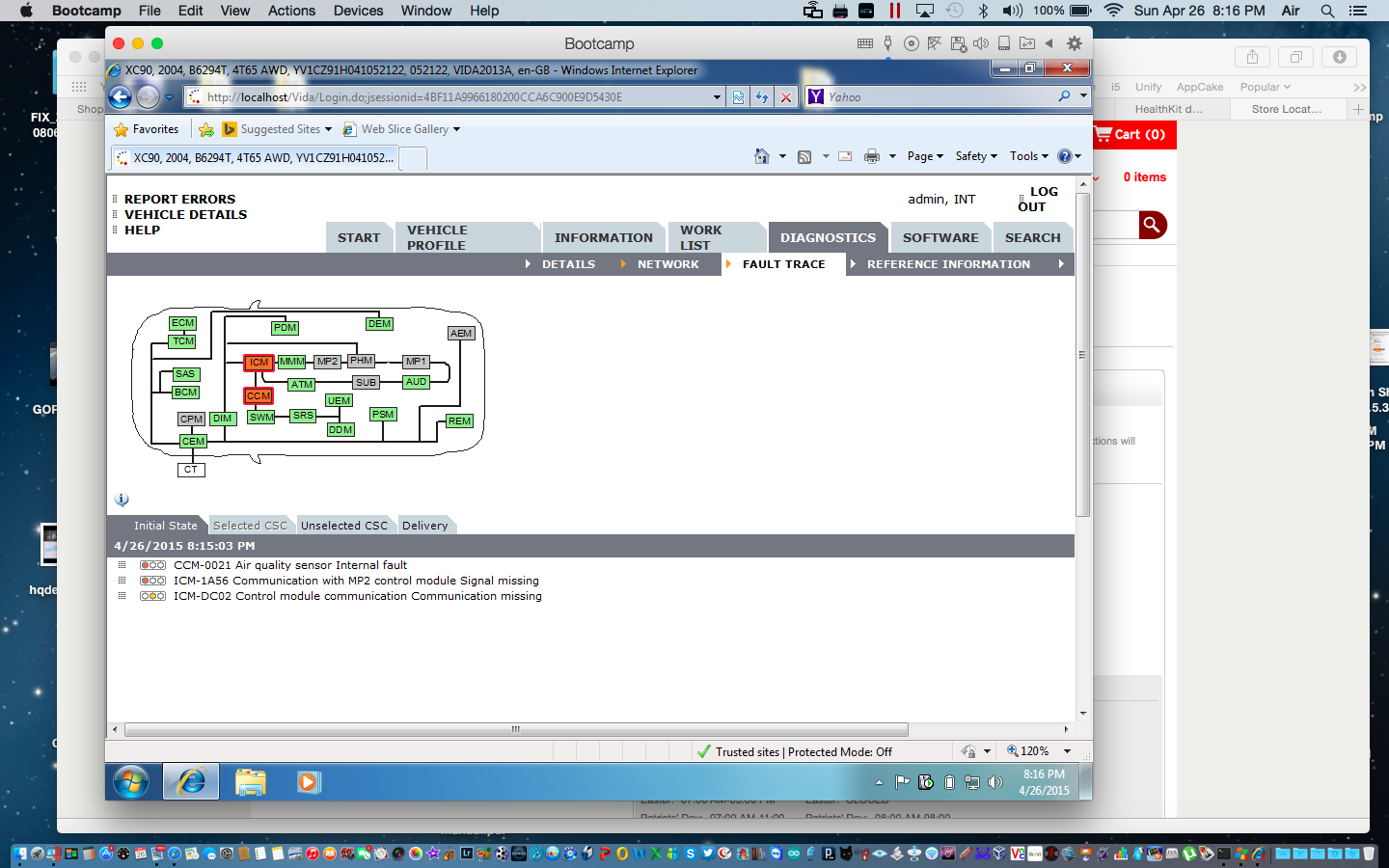Click status indicator for ICM-DC02 fault
The width and height of the screenshot is (1389, 868).
coord(152,596)
